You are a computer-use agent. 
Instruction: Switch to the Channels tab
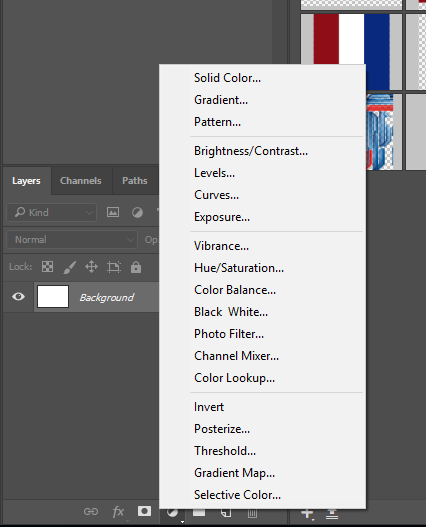coord(81,181)
